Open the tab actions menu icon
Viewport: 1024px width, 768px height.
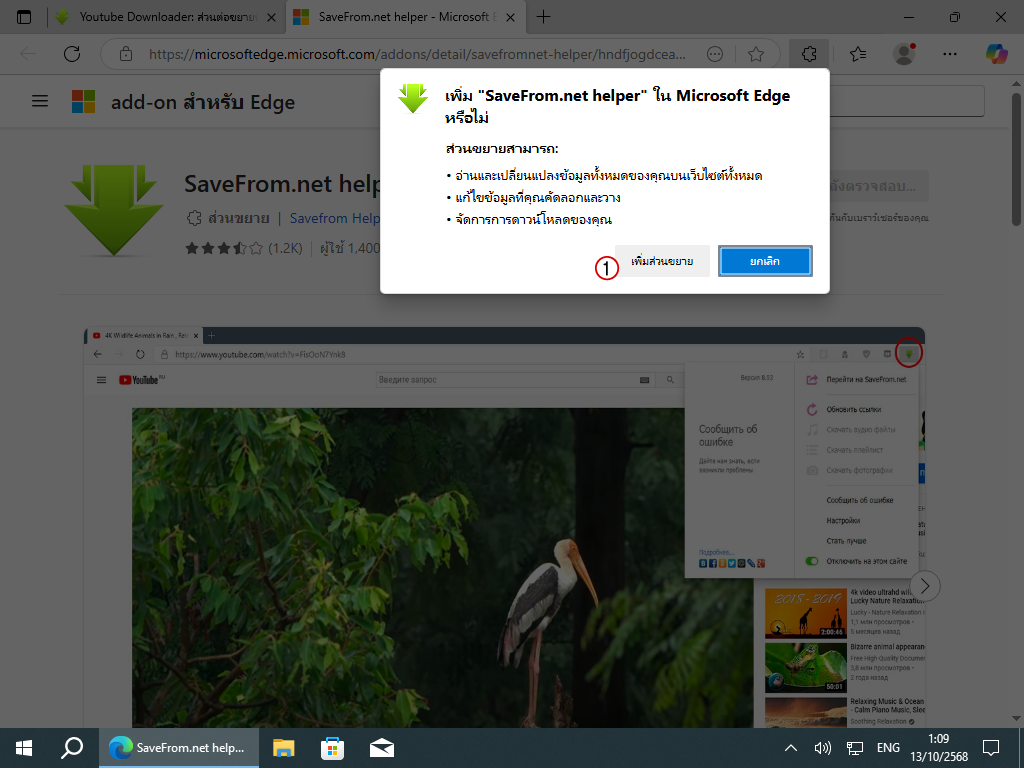pos(24,17)
